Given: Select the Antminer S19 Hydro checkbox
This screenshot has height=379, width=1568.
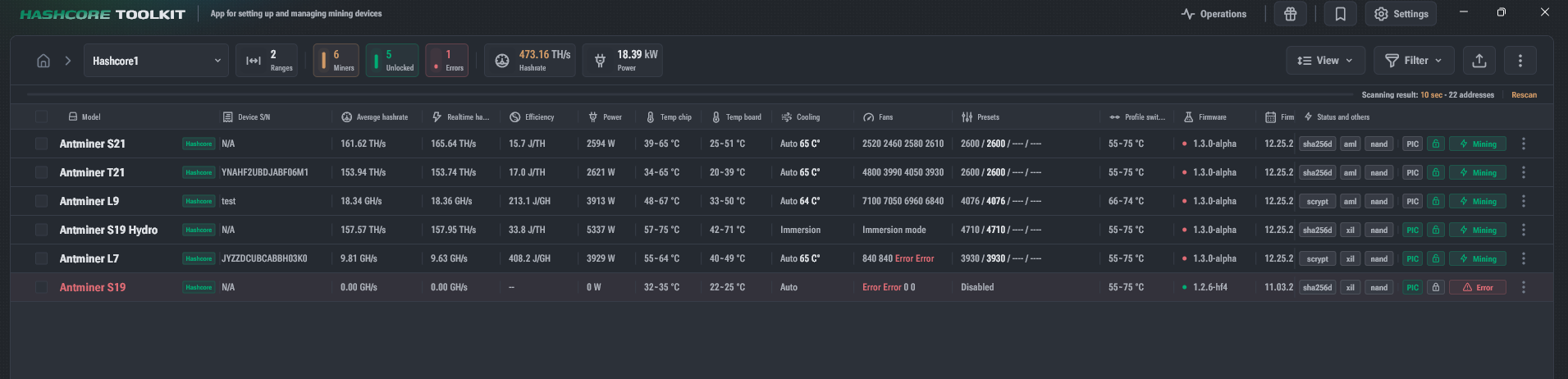Looking at the screenshot, I should point(41,230).
